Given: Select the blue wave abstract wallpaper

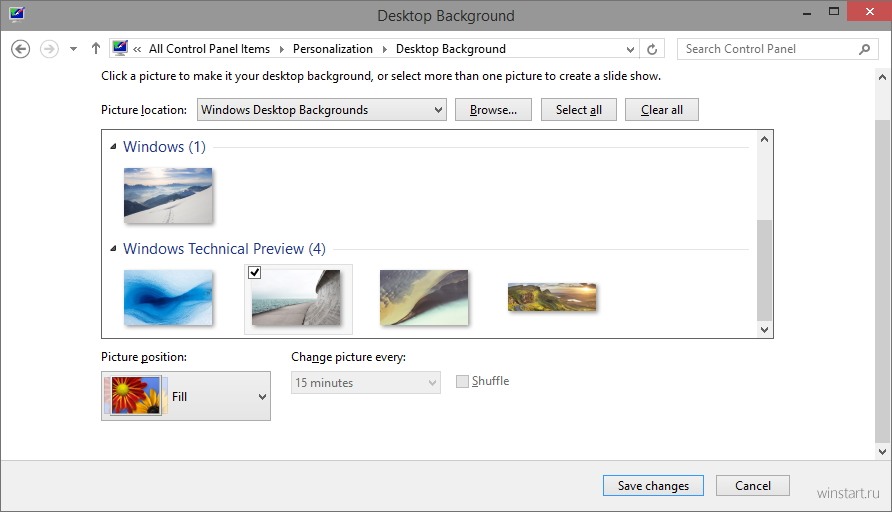Looking at the screenshot, I should 168,298.
